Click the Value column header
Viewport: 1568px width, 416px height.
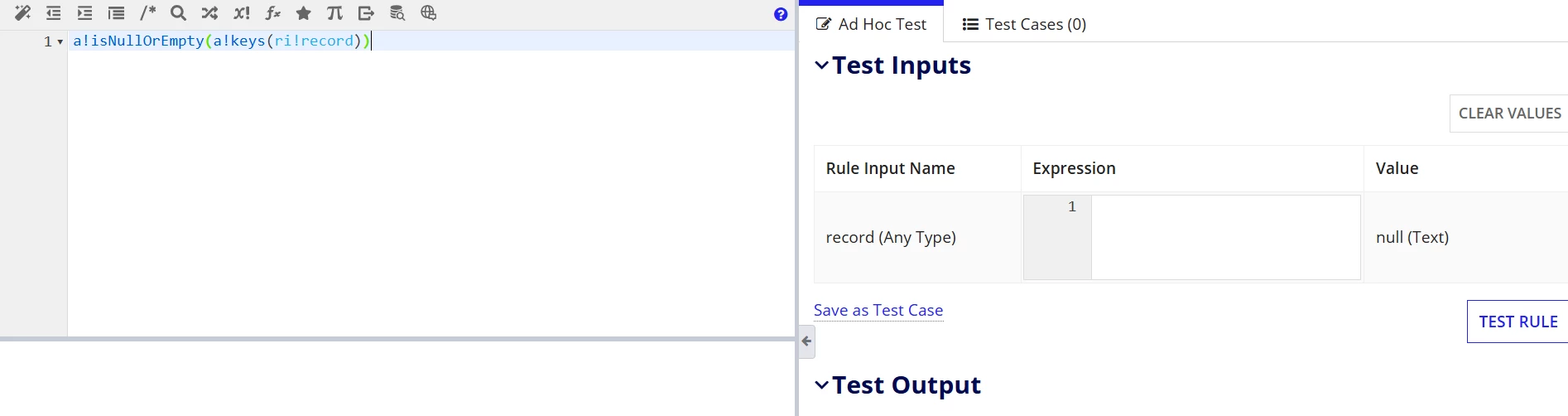tap(1465, 168)
